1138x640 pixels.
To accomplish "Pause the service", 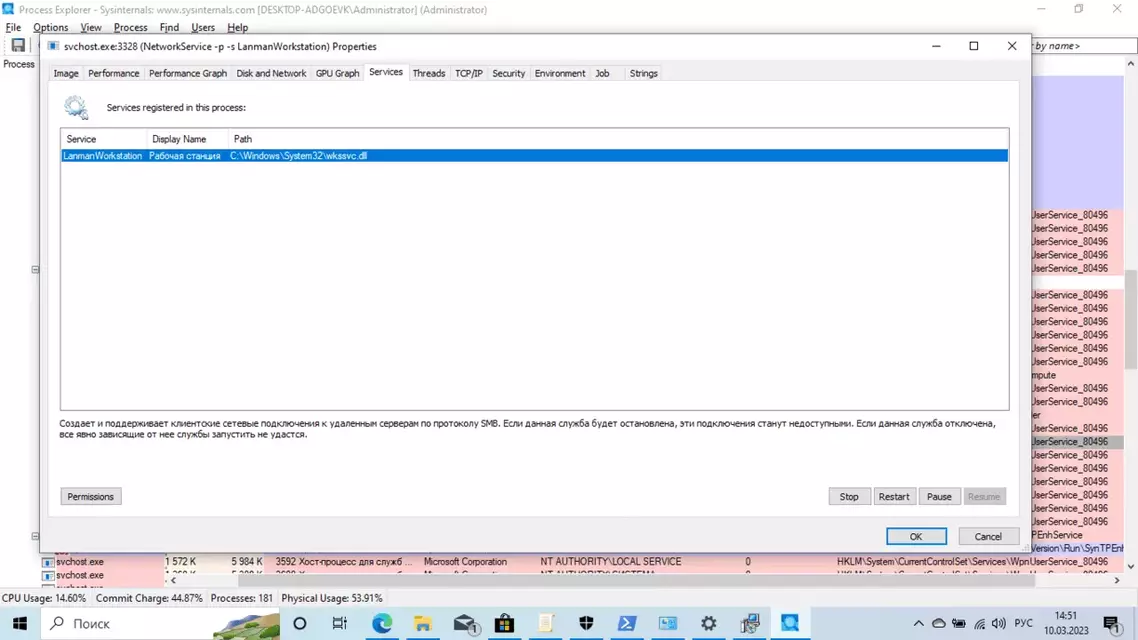I will [x=938, y=497].
